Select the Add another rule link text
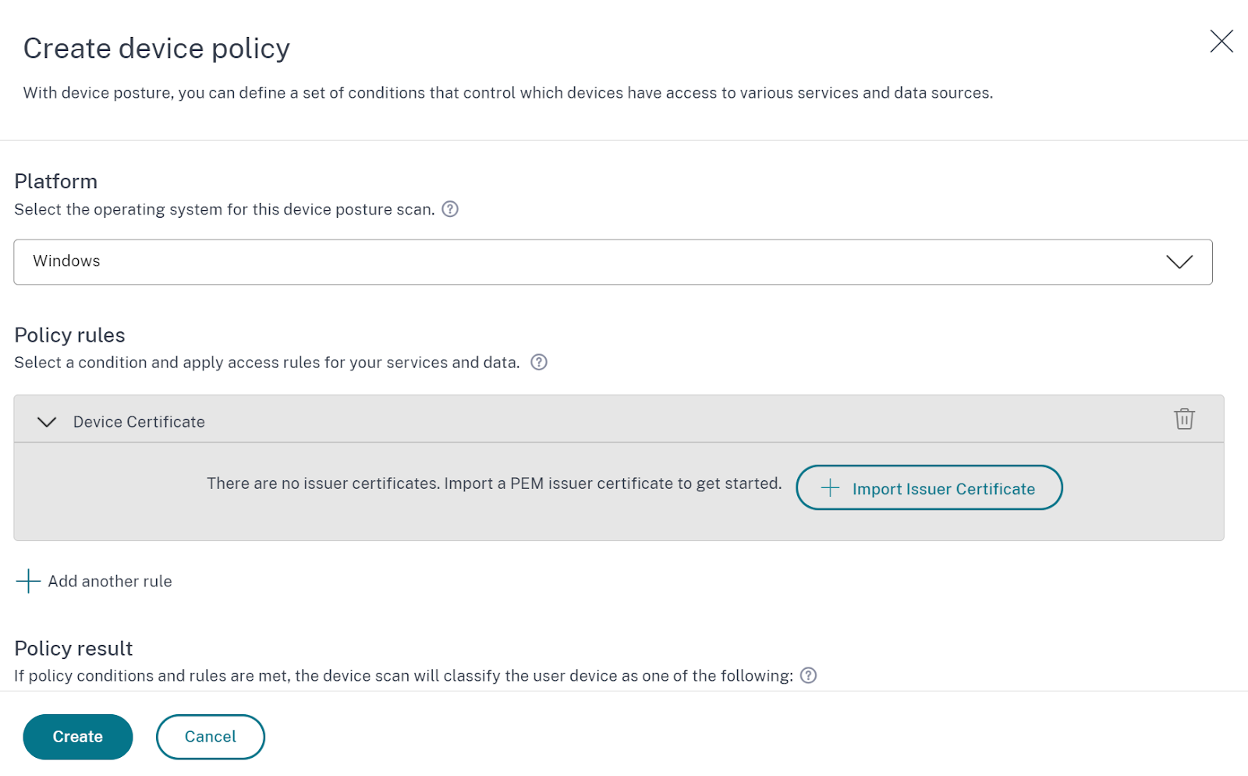The image size is (1248, 776). [110, 581]
